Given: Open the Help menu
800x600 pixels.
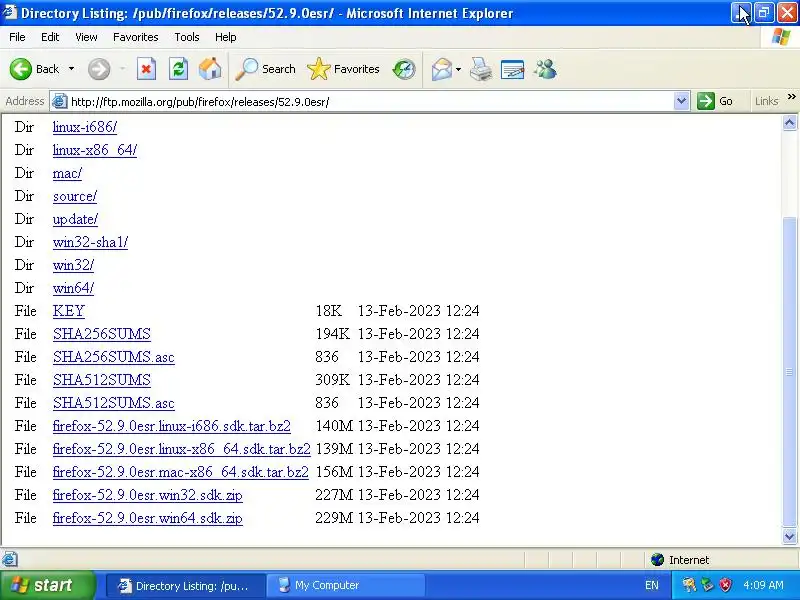Looking at the screenshot, I should tap(226, 37).
